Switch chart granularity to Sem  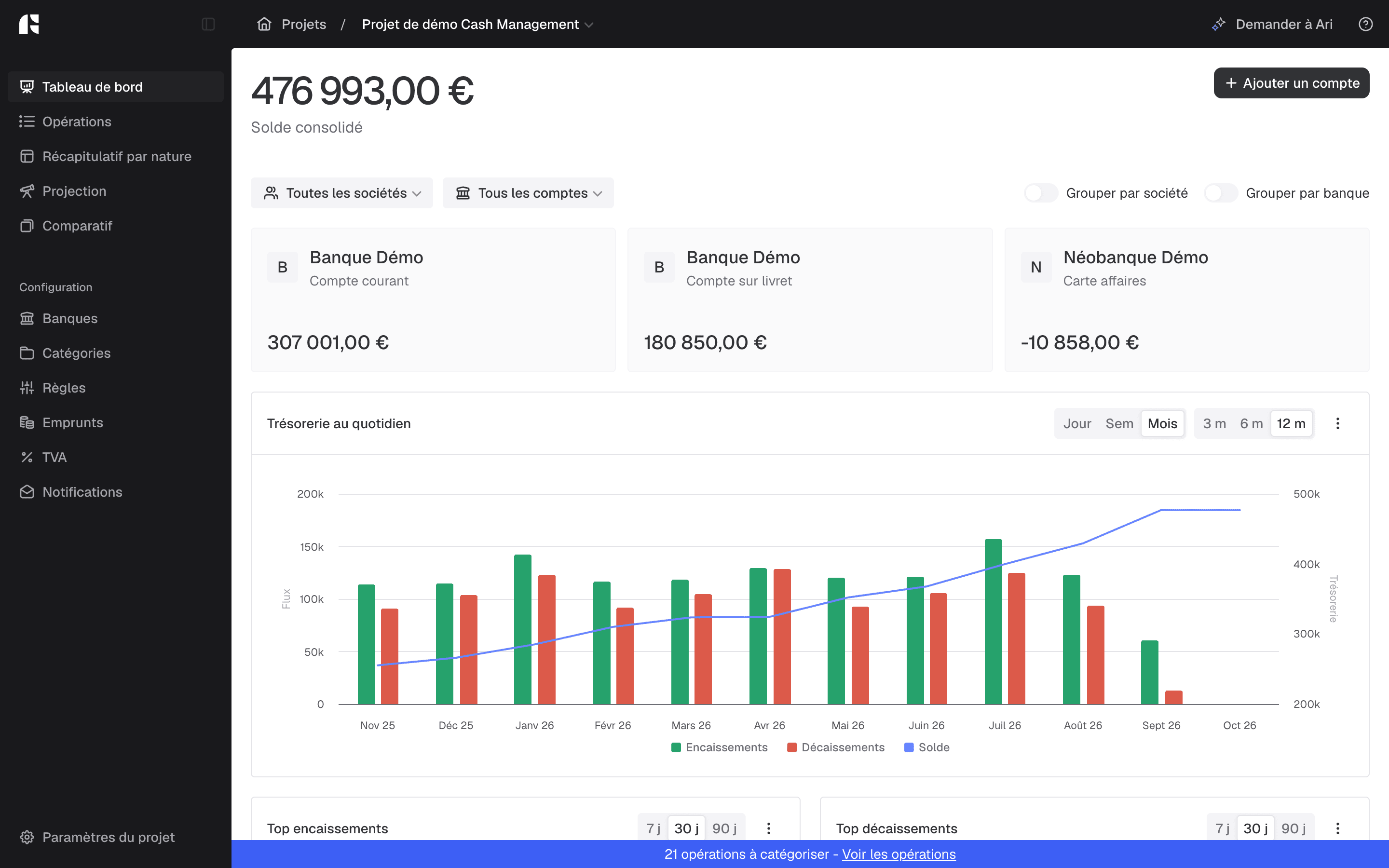(x=1119, y=424)
